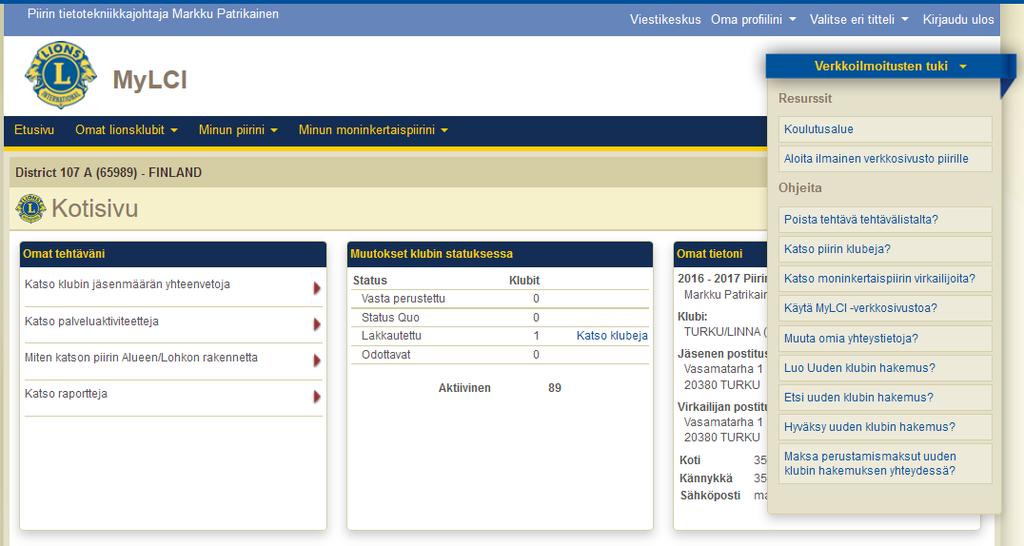1024x546 pixels.
Task: Select task Katso klubin jäsenmäärän yhteenvetoja
Action: [x=127, y=284]
